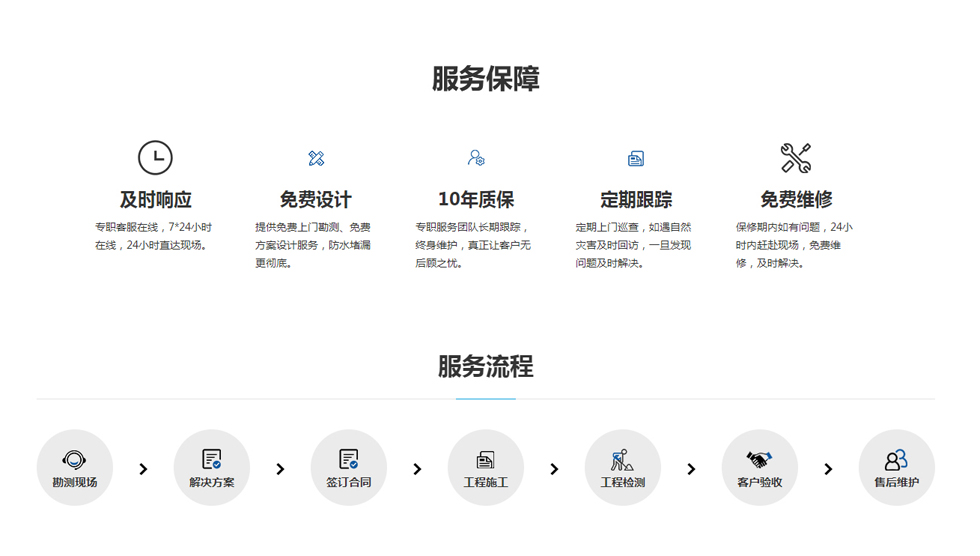Click description text starting 提供免费上门勘测

tap(313, 245)
